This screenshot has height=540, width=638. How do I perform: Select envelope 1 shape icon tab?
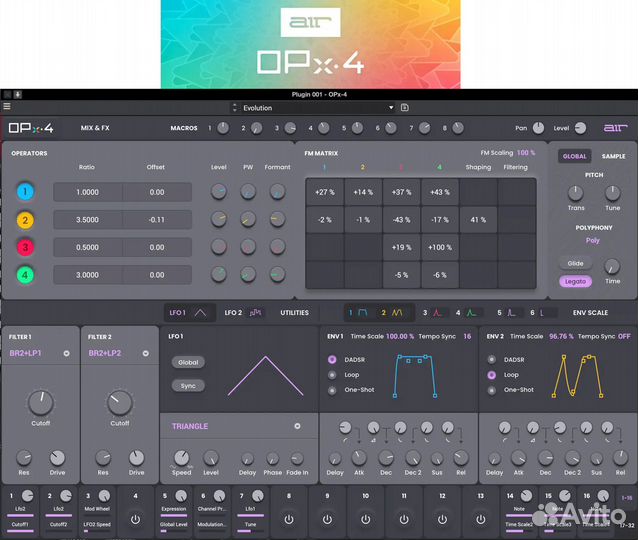click(358, 313)
